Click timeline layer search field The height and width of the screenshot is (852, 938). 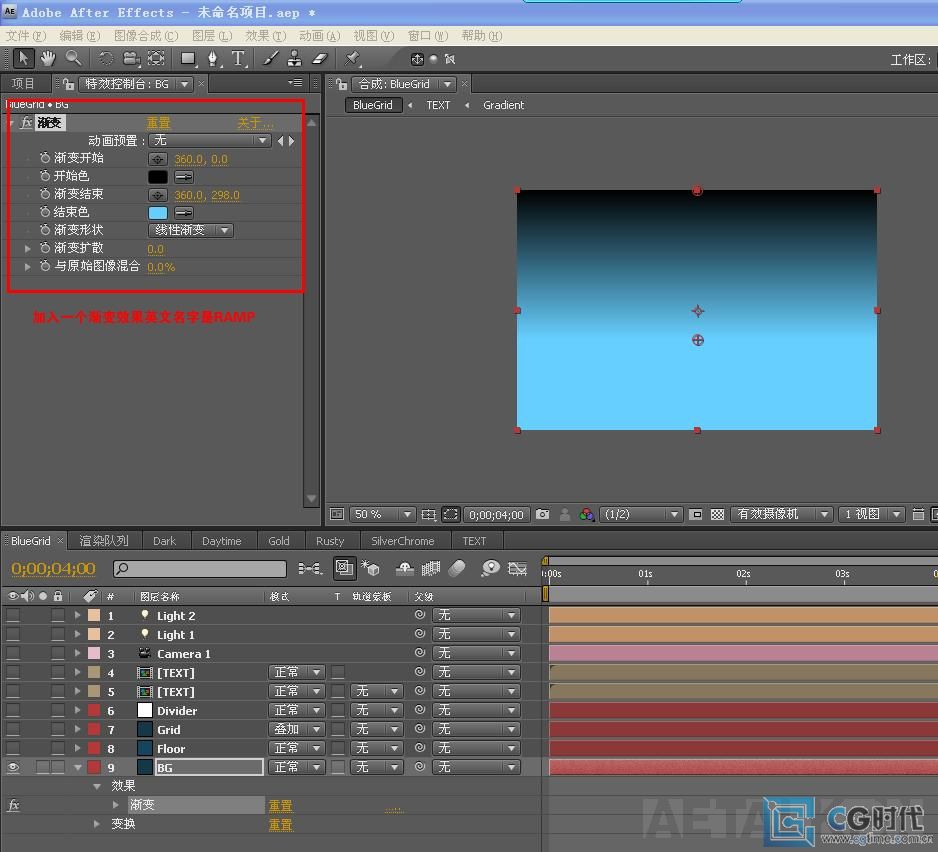200,568
